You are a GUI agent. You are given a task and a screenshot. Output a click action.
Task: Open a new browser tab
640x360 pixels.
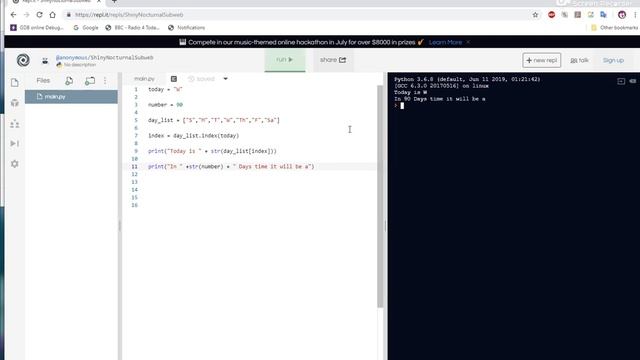(x=114, y=2)
